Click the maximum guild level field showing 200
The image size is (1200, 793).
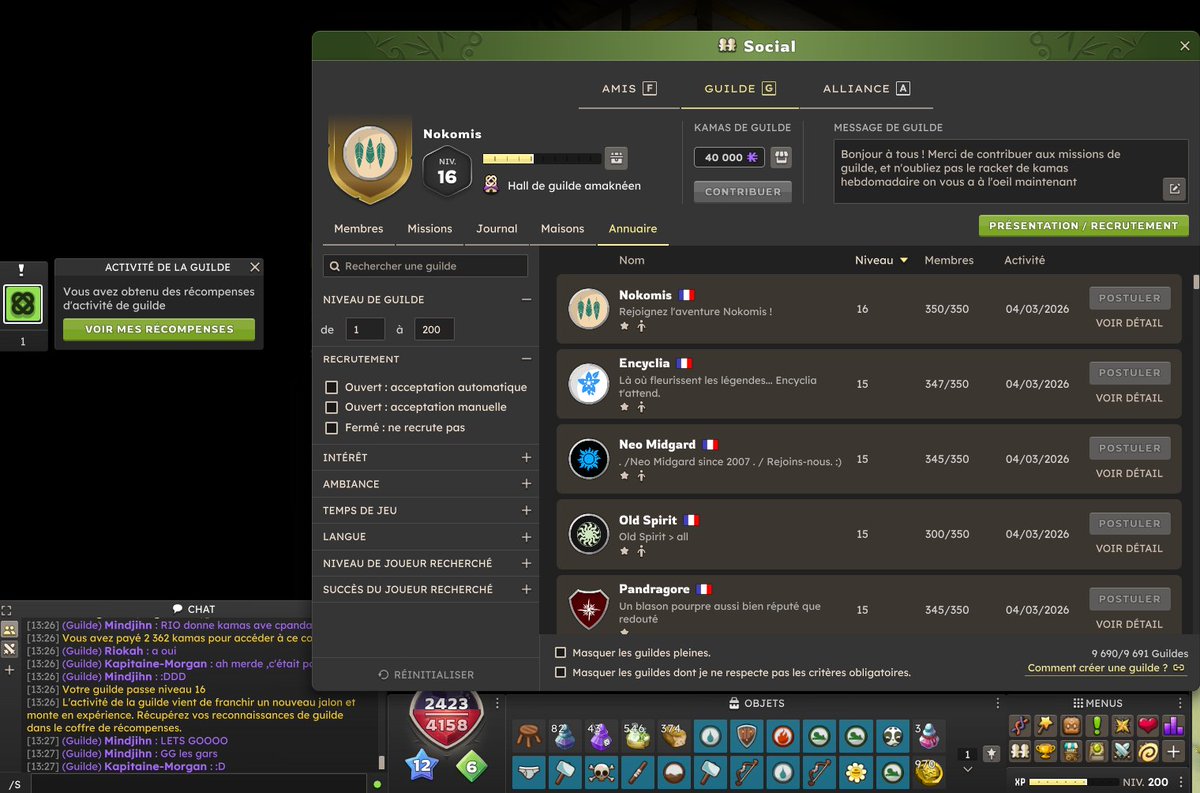tap(434, 329)
